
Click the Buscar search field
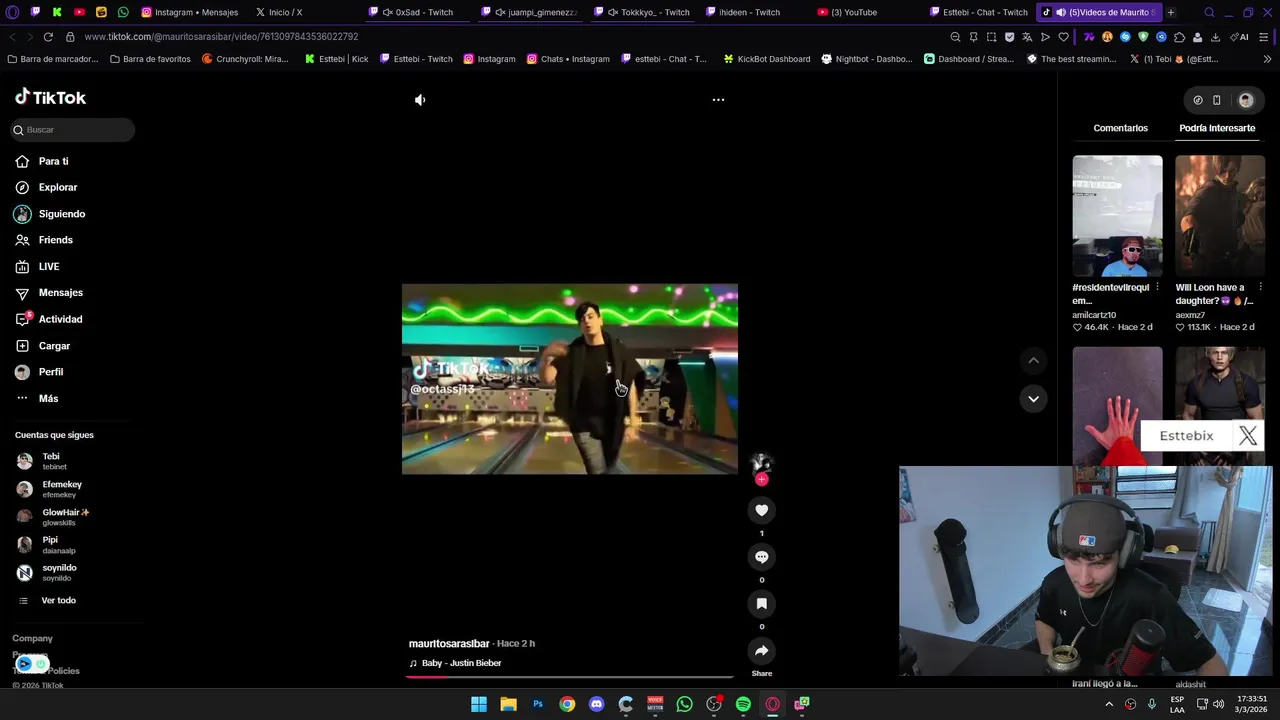click(x=72, y=130)
